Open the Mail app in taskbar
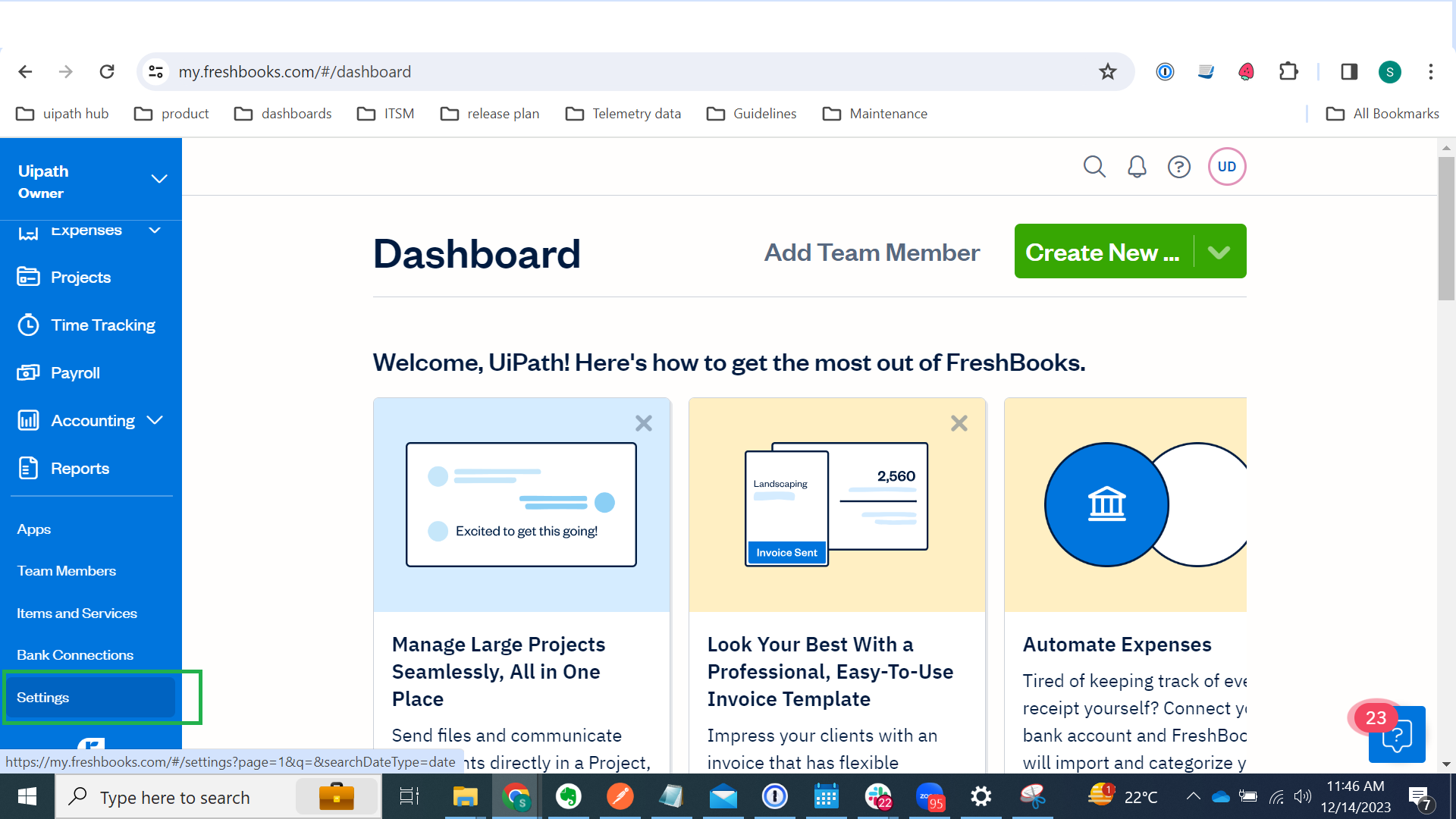This screenshot has height=819, width=1456. [723, 797]
